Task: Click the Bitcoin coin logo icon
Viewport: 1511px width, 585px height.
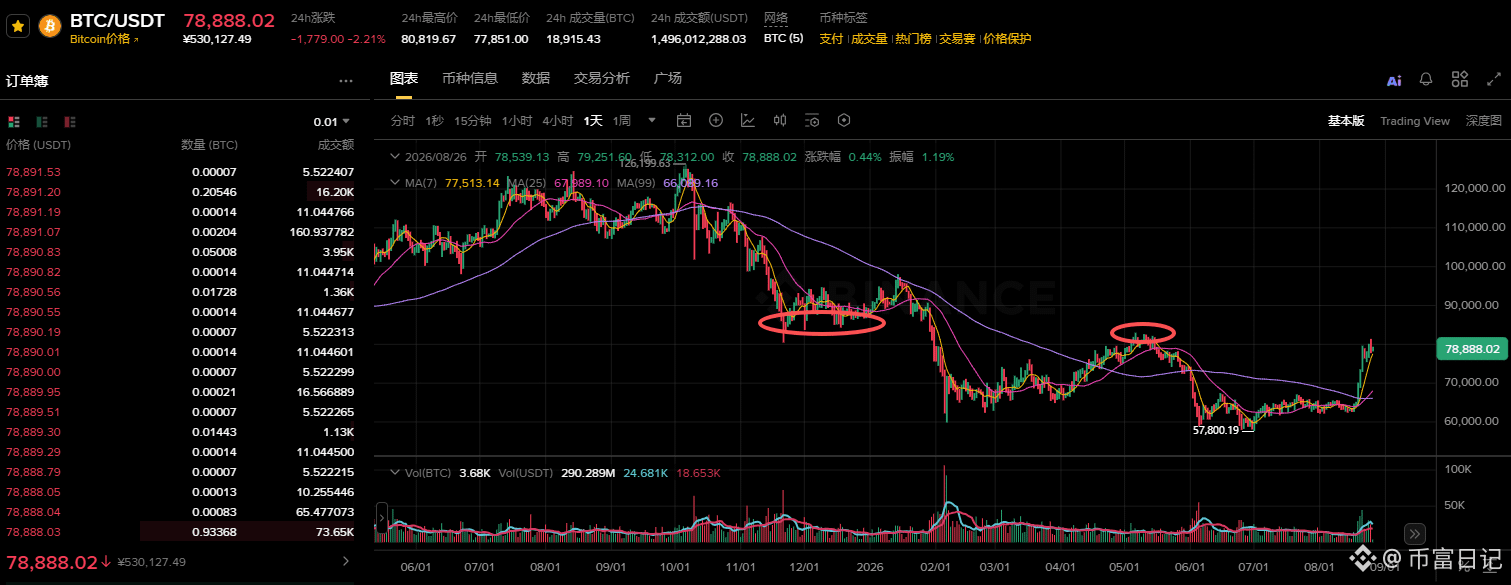Action: (50, 27)
